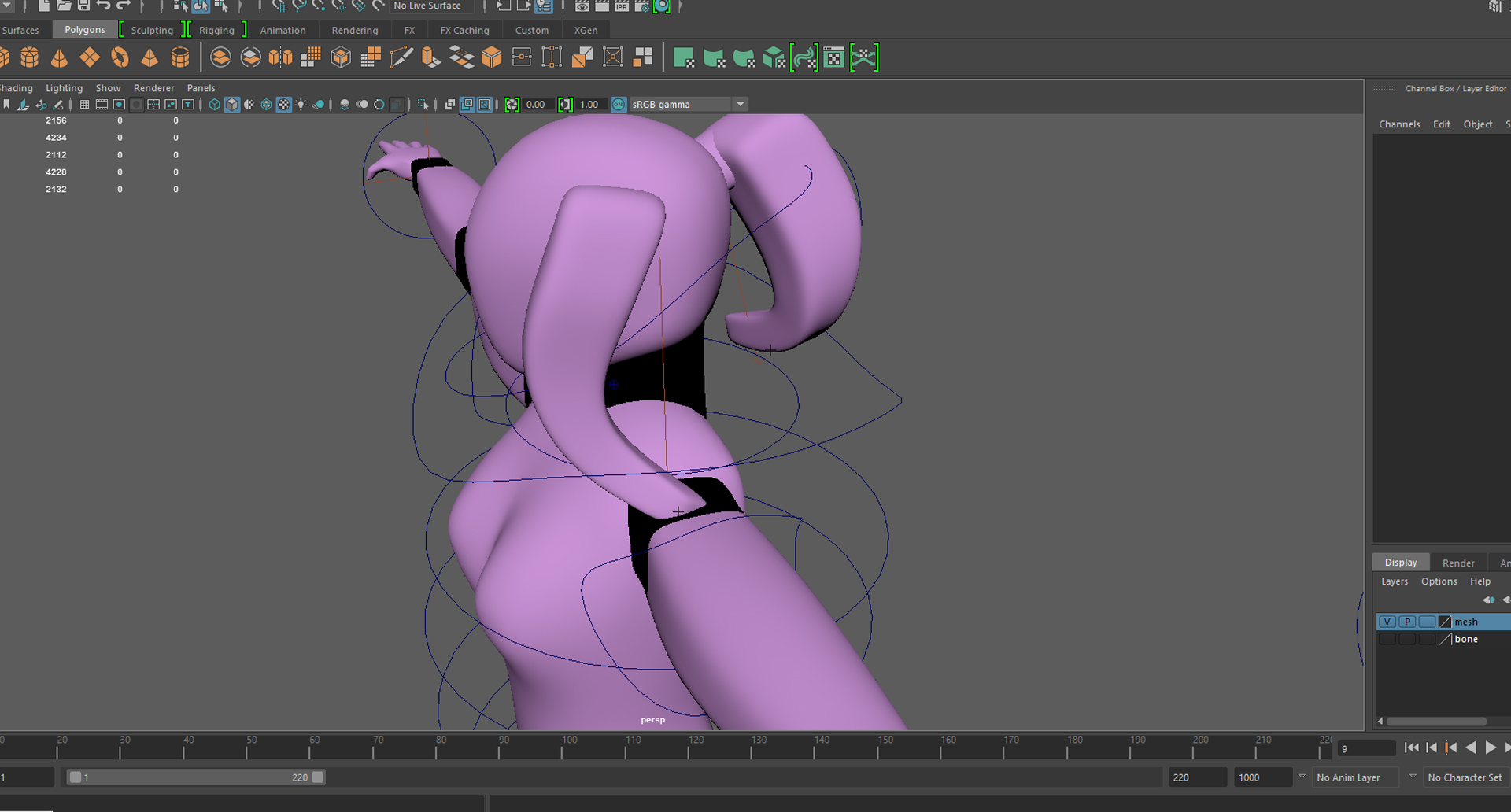The height and width of the screenshot is (812, 1511).
Task: Toggle viewport grid display icon
Action: coord(84,105)
